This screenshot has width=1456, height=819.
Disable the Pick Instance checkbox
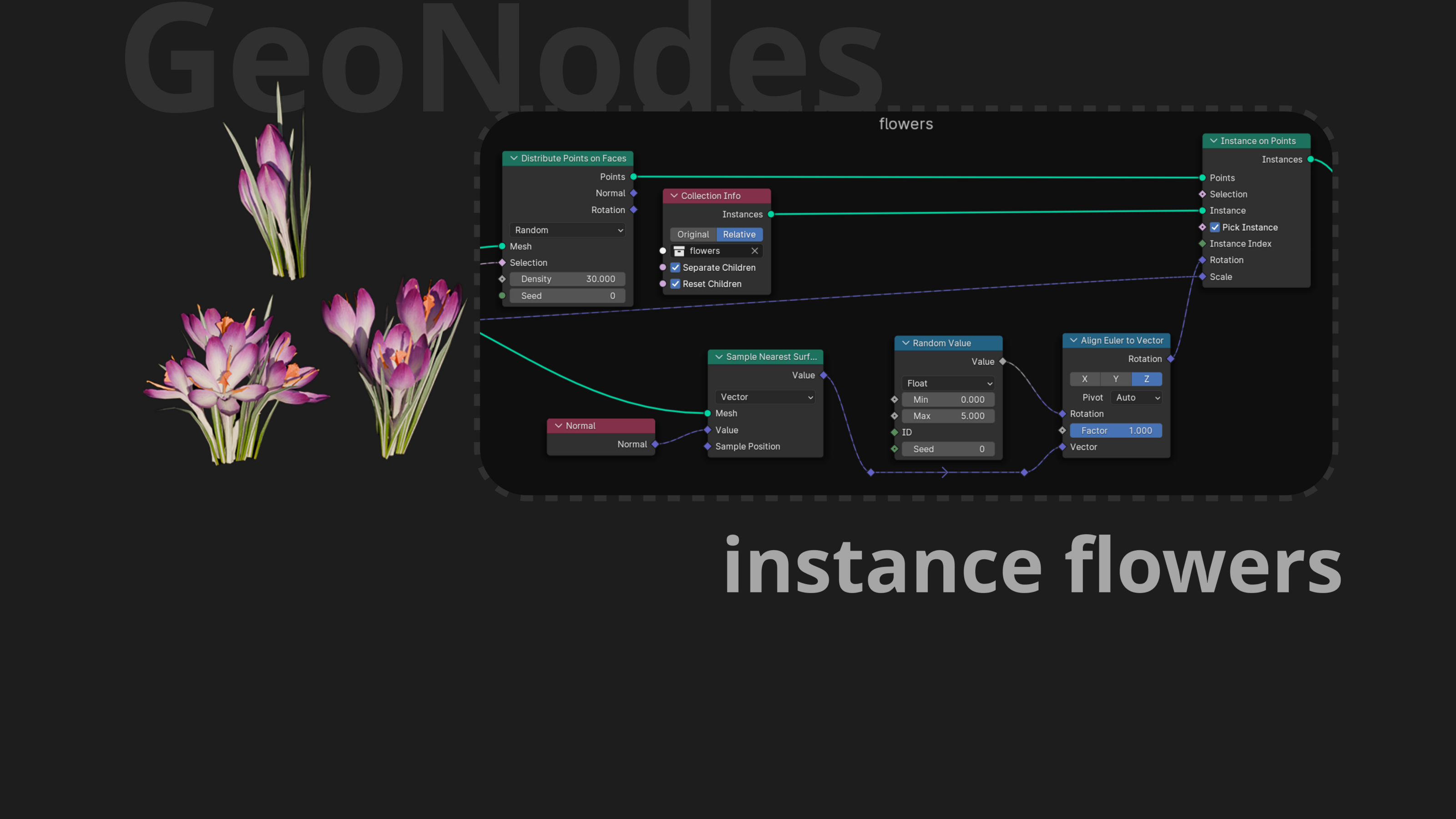(x=1215, y=227)
